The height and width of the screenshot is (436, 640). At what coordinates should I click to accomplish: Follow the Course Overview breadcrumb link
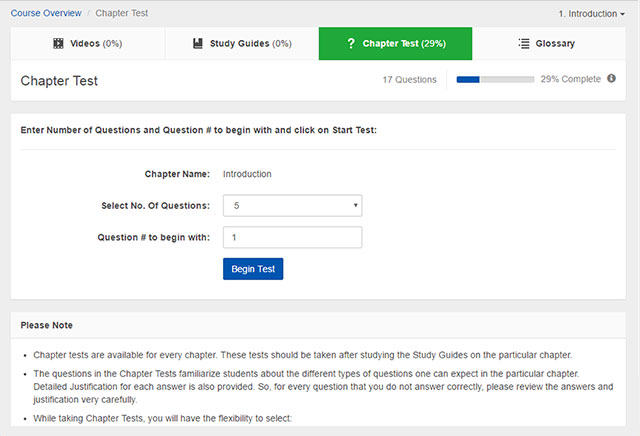pyautogui.click(x=47, y=15)
